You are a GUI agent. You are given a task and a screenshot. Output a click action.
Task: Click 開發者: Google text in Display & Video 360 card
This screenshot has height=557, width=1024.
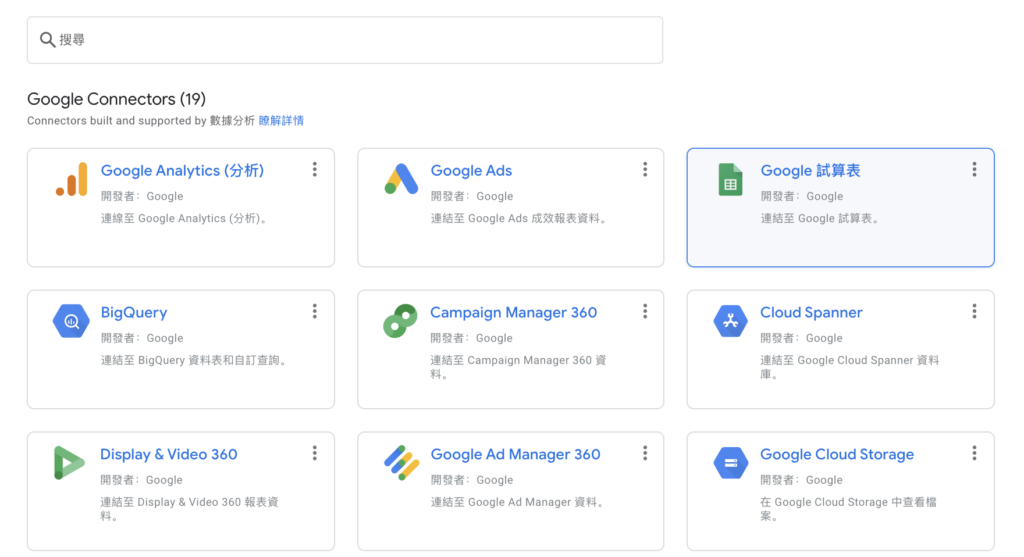[x=141, y=480]
